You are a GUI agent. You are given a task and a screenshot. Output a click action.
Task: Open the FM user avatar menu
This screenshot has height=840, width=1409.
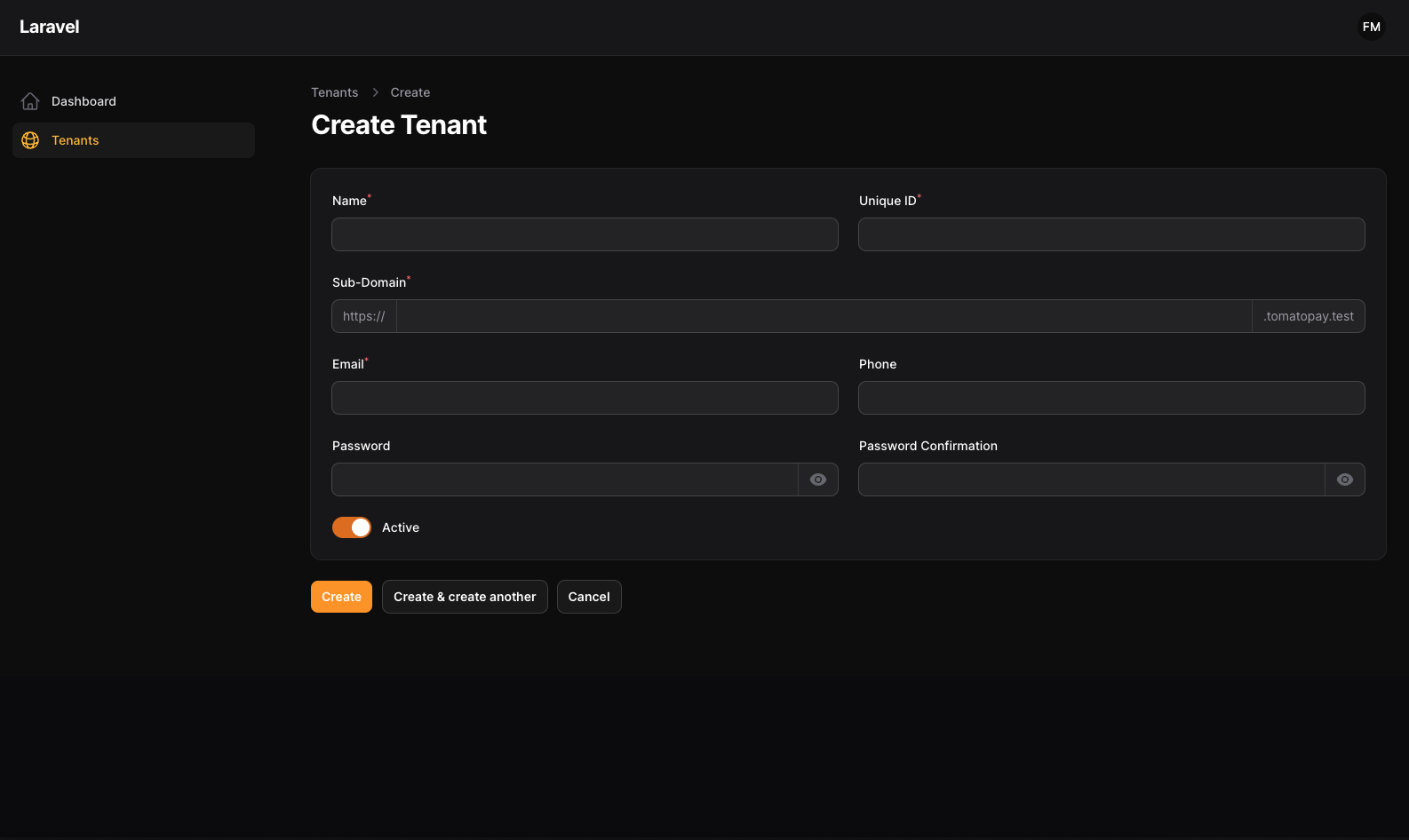coord(1371,27)
